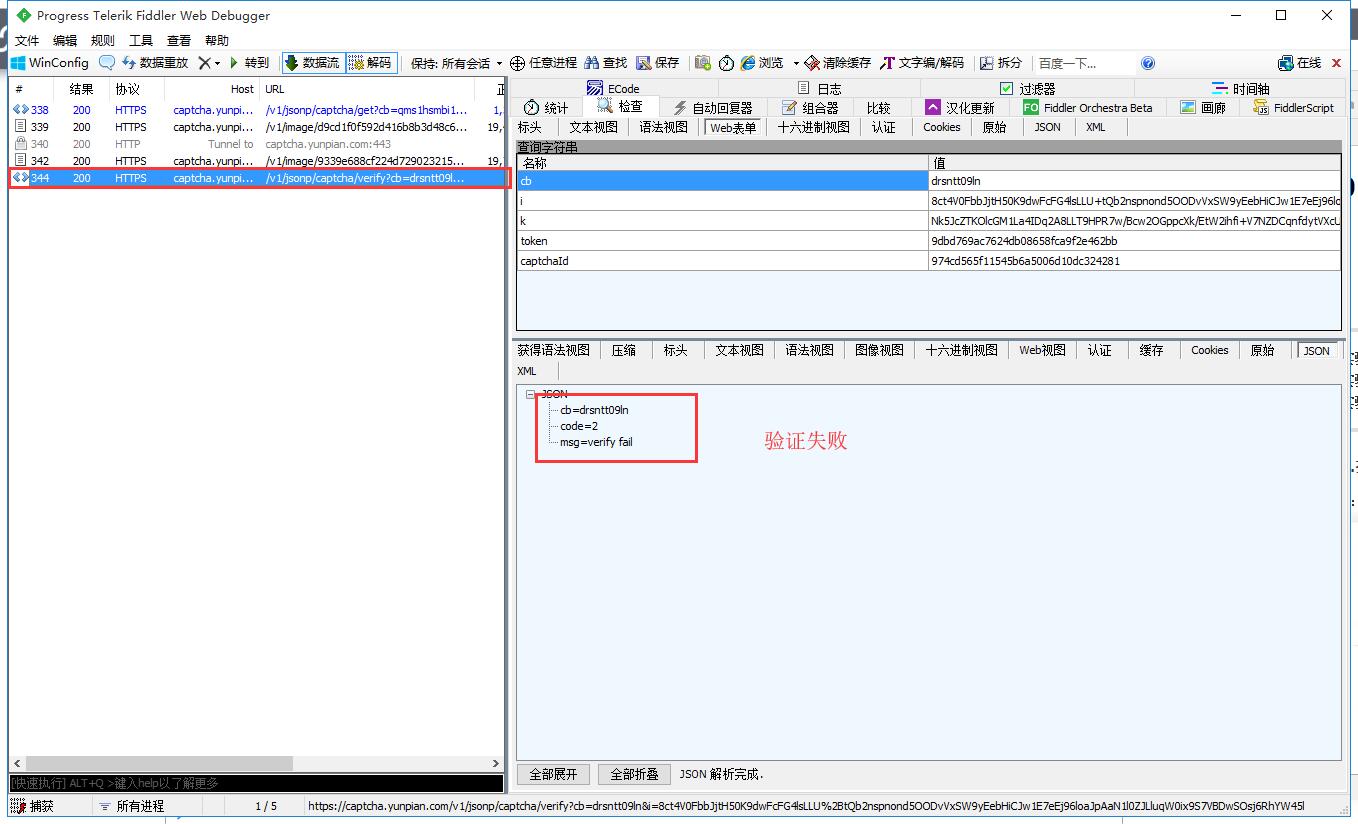1358x824 pixels.
Task: Open the 查看 menu
Action: [179, 41]
